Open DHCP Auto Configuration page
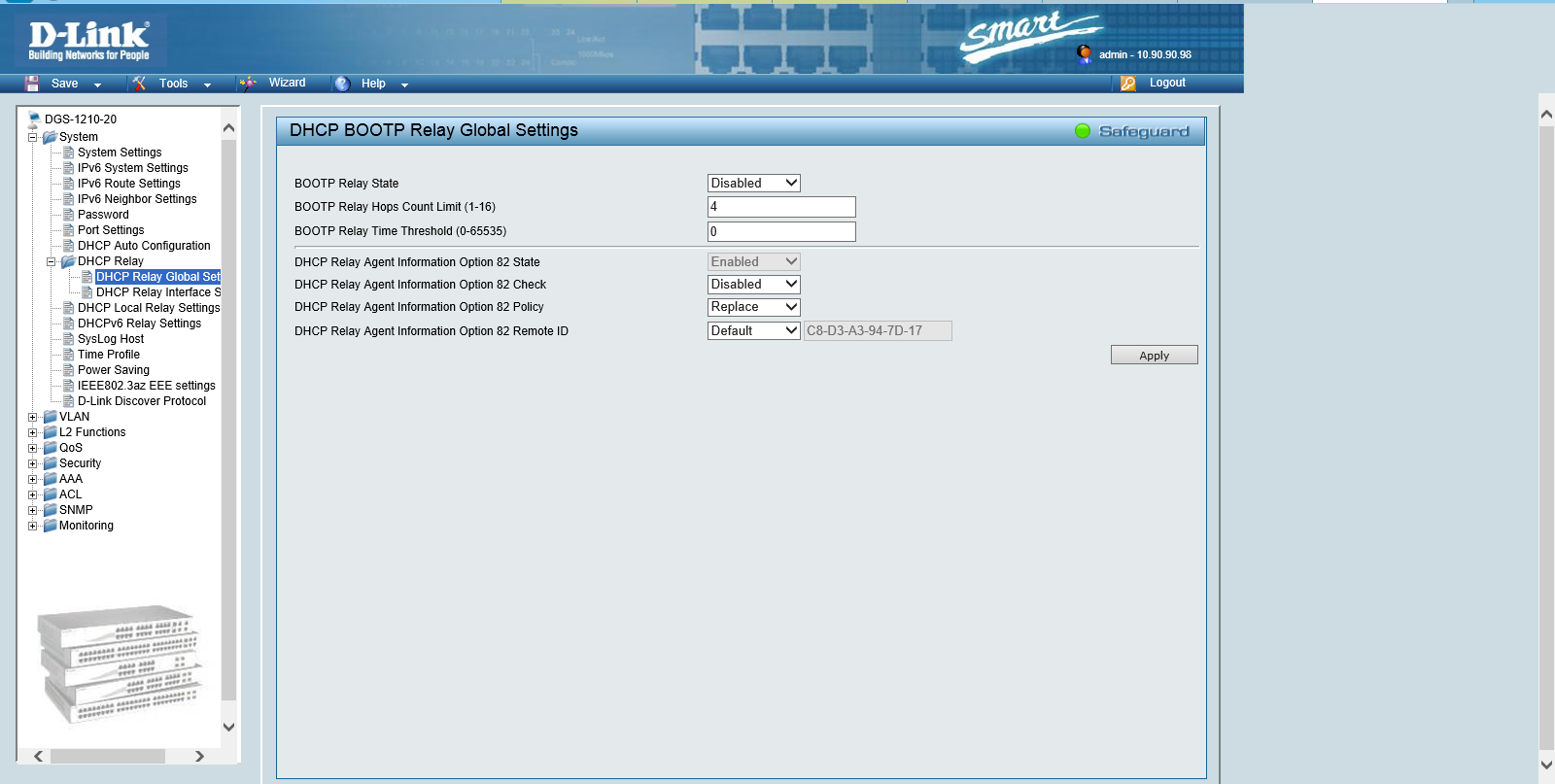1555x784 pixels. (x=144, y=246)
